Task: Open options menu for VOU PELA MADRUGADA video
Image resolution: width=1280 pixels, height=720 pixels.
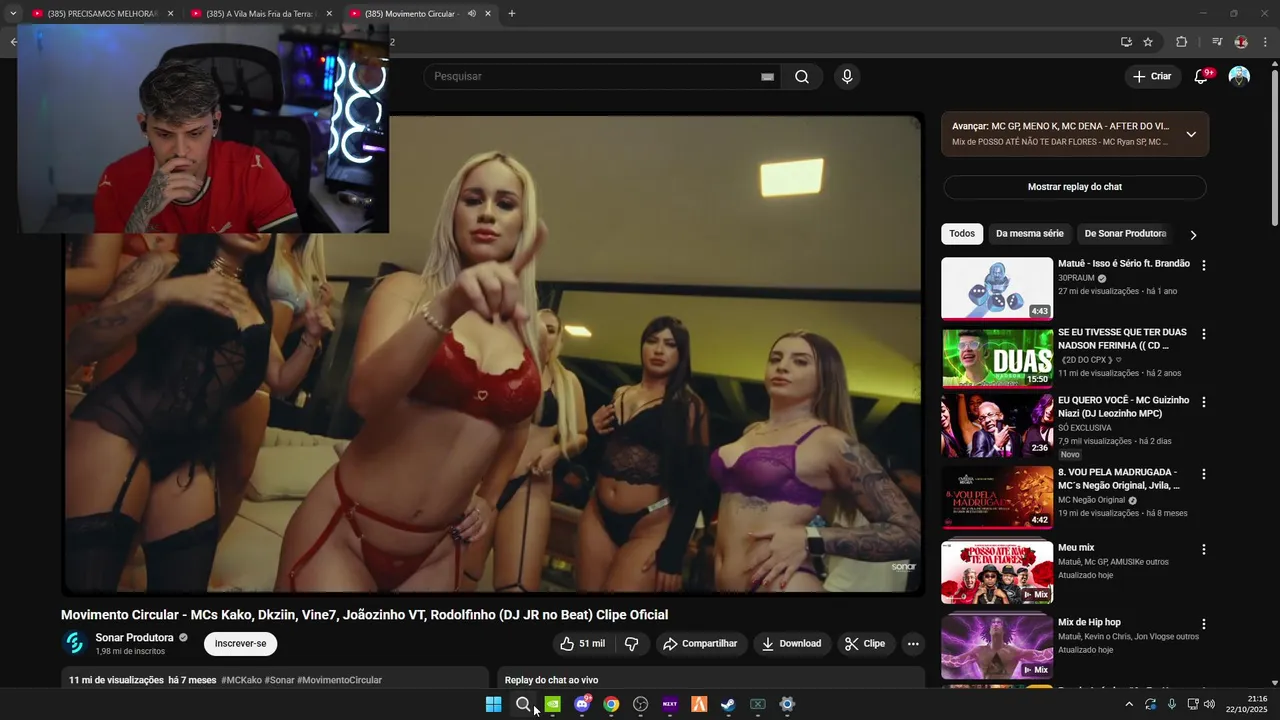Action: click(1203, 474)
